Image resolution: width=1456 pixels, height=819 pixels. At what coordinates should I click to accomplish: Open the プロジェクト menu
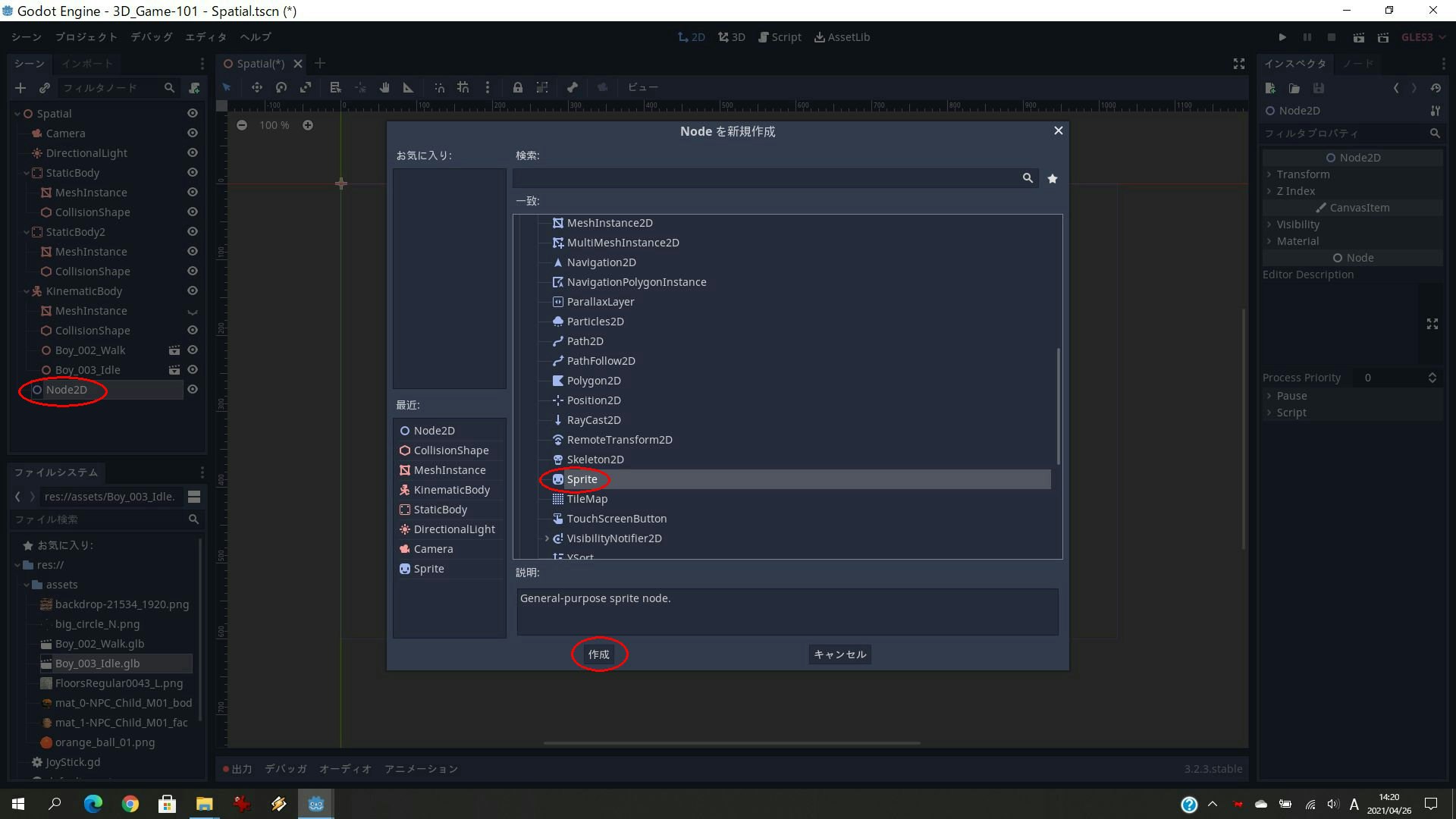coord(86,37)
